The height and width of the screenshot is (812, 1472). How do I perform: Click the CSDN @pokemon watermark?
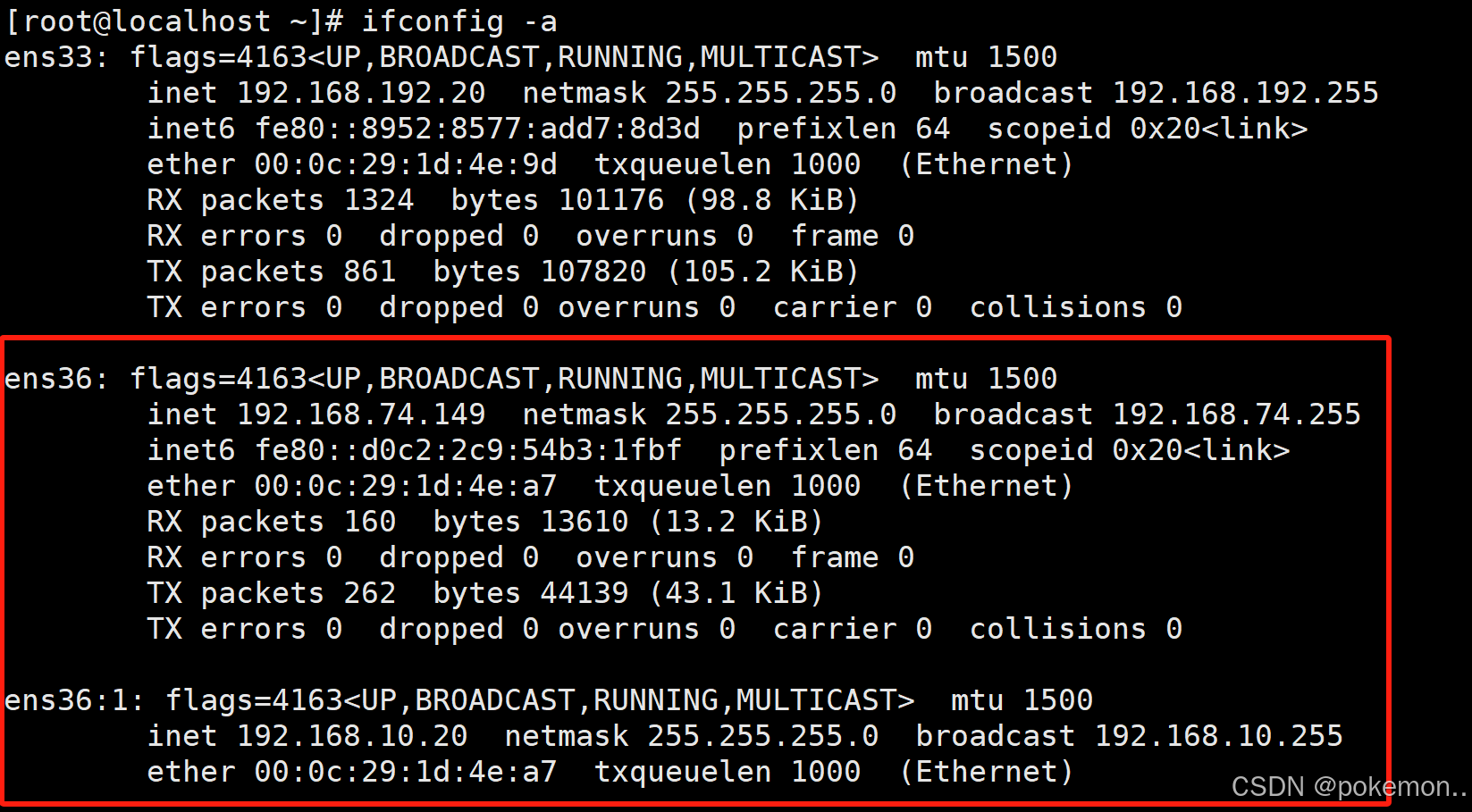click(x=1350, y=787)
